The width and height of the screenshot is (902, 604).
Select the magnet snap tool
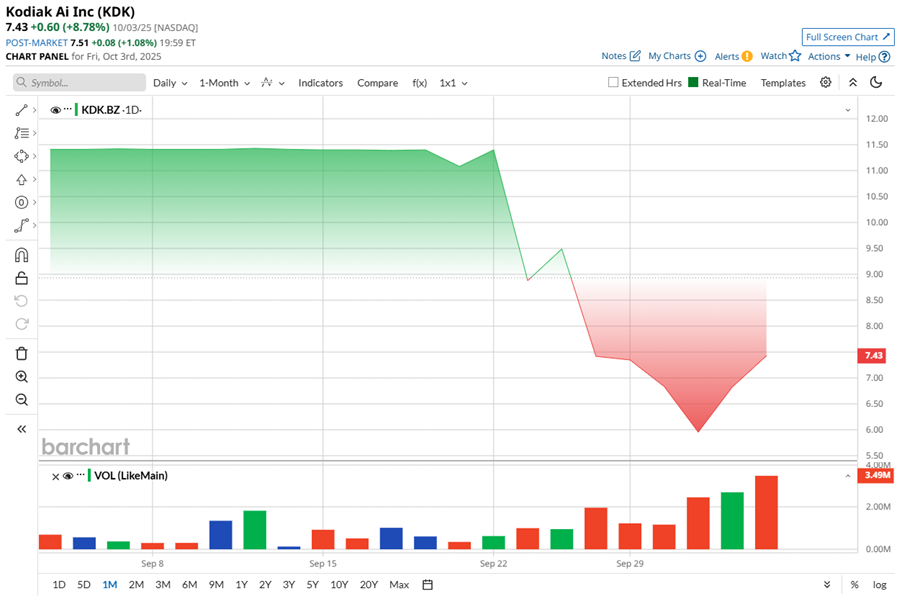click(21, 255)
